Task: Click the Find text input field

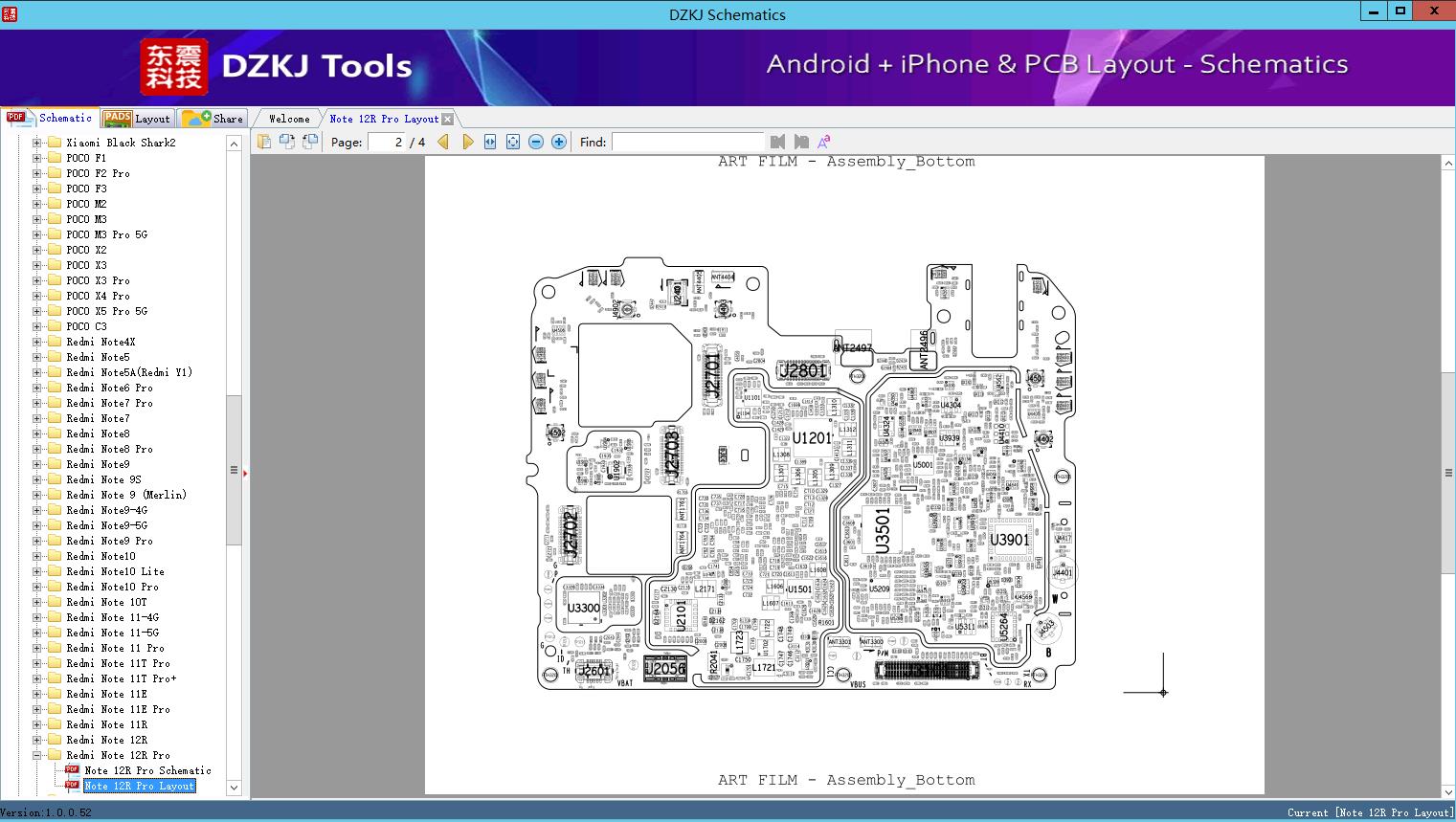Action: [x=687, y=142]
